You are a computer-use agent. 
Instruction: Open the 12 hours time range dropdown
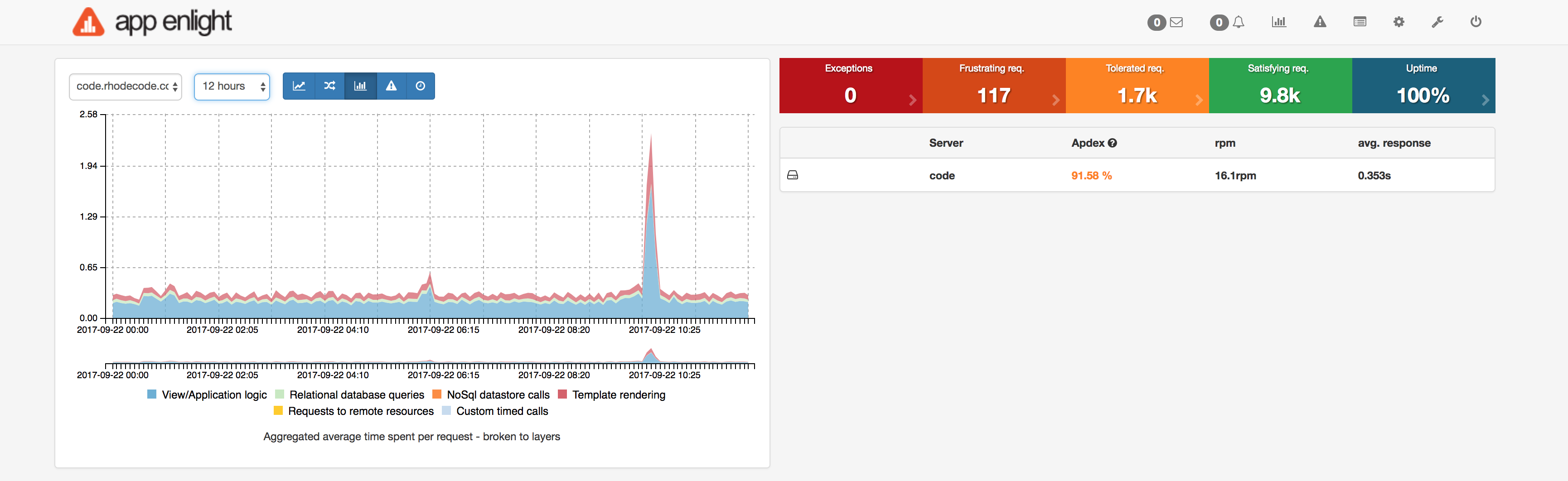click(232, 87)
